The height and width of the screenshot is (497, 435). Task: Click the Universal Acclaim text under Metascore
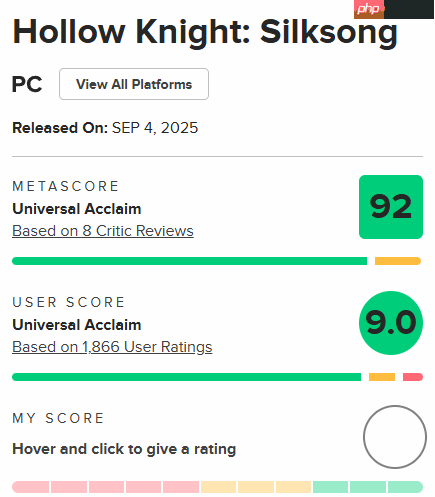[x=77, y=209]
